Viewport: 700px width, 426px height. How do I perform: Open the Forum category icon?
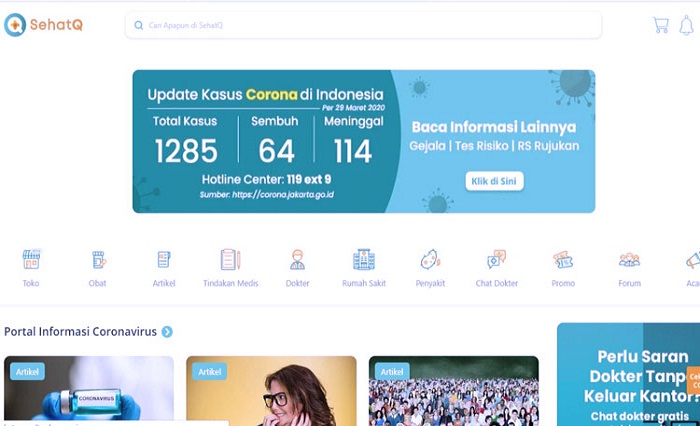pos(629,261)
